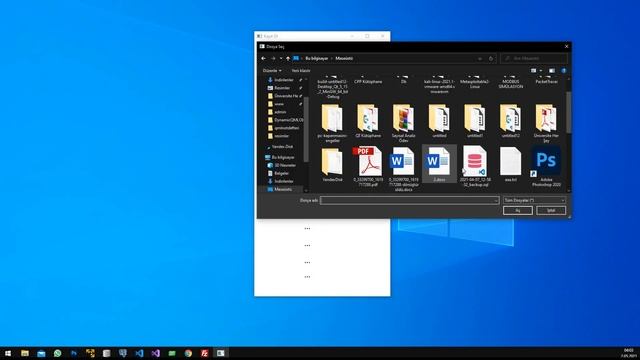640x360 pixels.
Task: Refresh the folder view
Action: pos(491,58)
